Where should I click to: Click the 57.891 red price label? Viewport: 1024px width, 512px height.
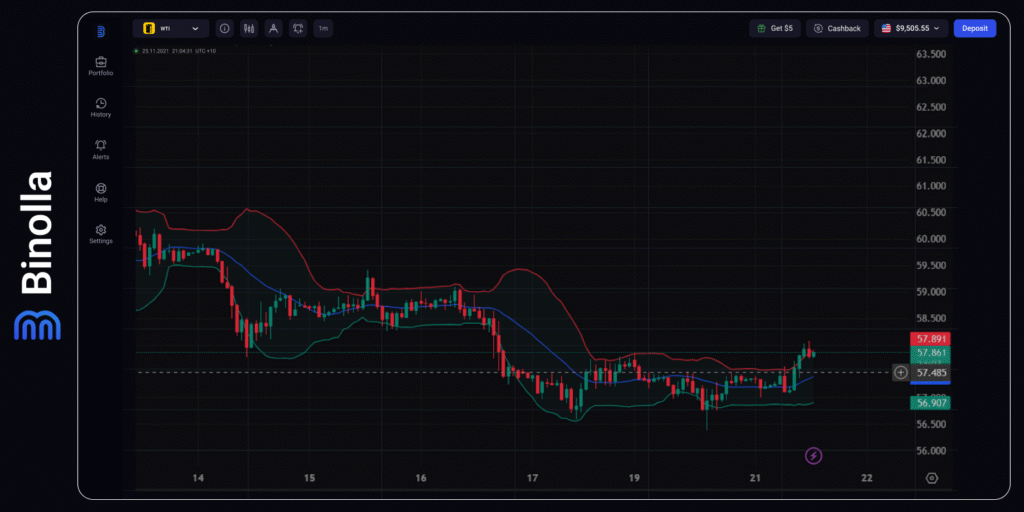click(x=930, y=339)
